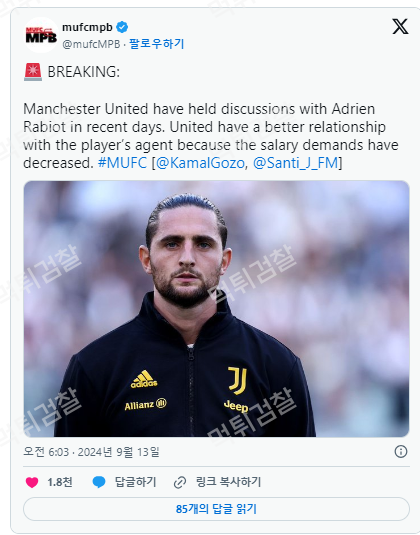Screen dimensions: 420x535
Task: Open the @KamalGozo mention
Action: coord(200,163)
